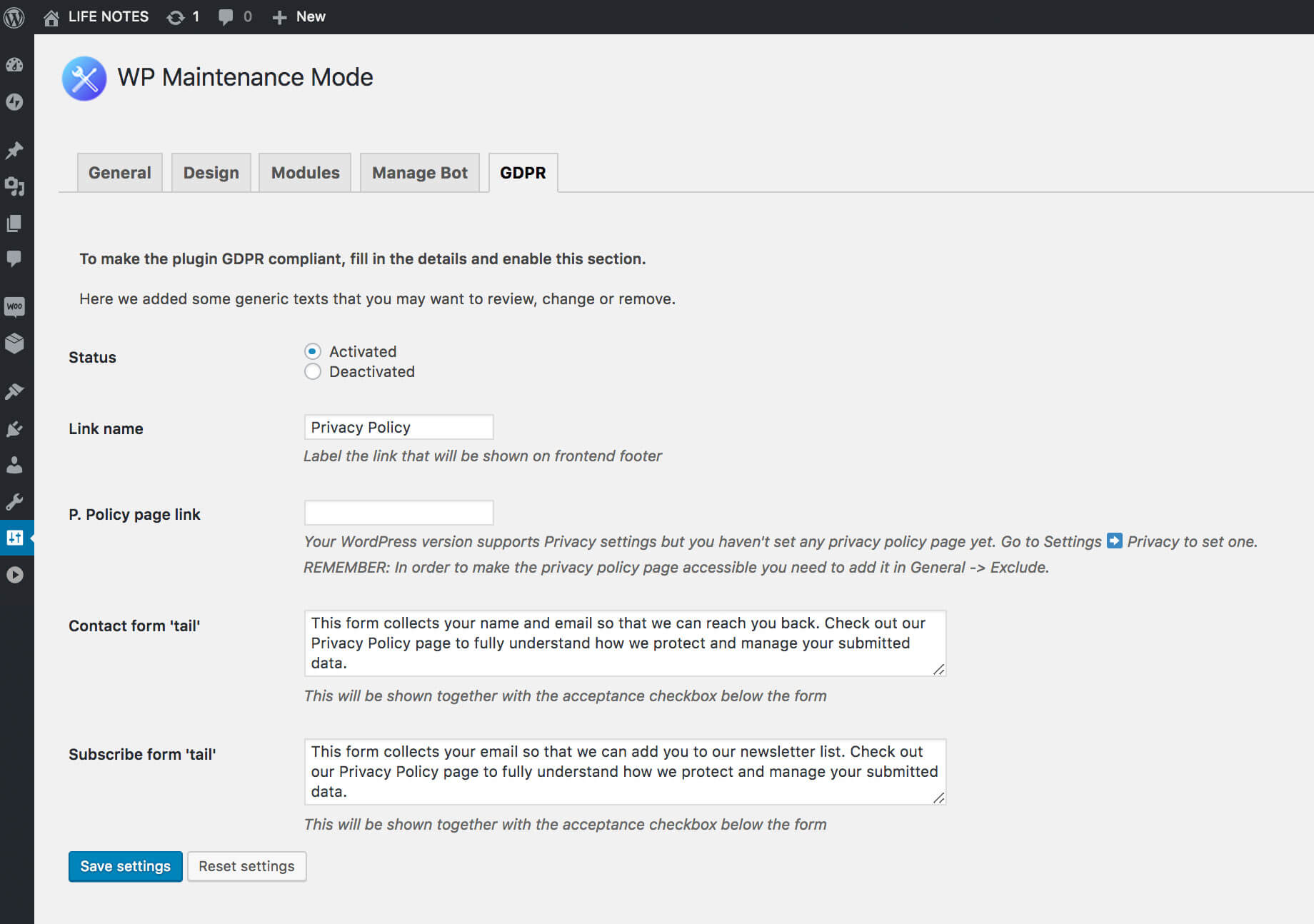Click the P. Policy page link field
Viewport: 1314px width, 924px height.
click(398, 513)
